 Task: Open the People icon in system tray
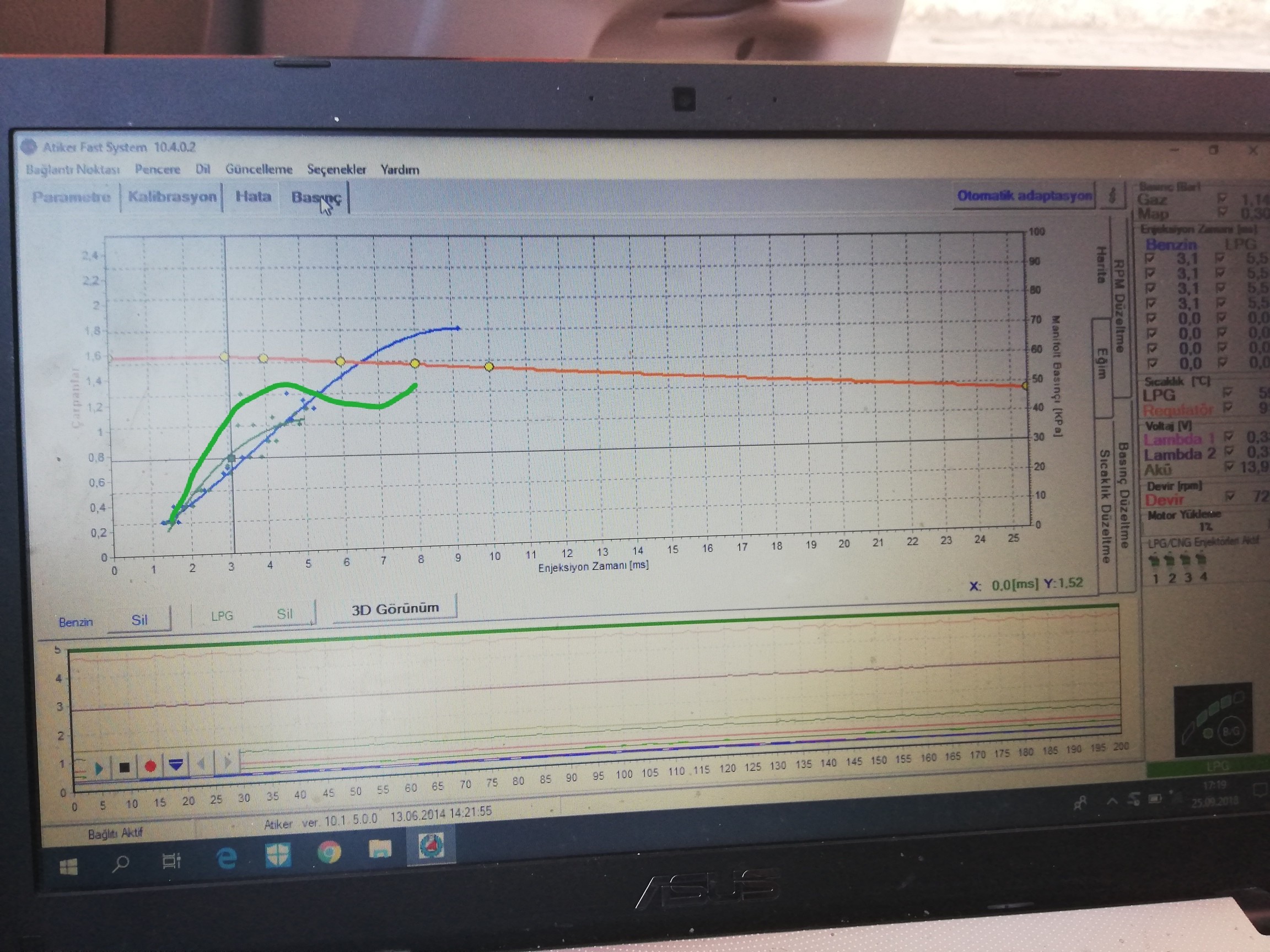(x=1080, y=803)
